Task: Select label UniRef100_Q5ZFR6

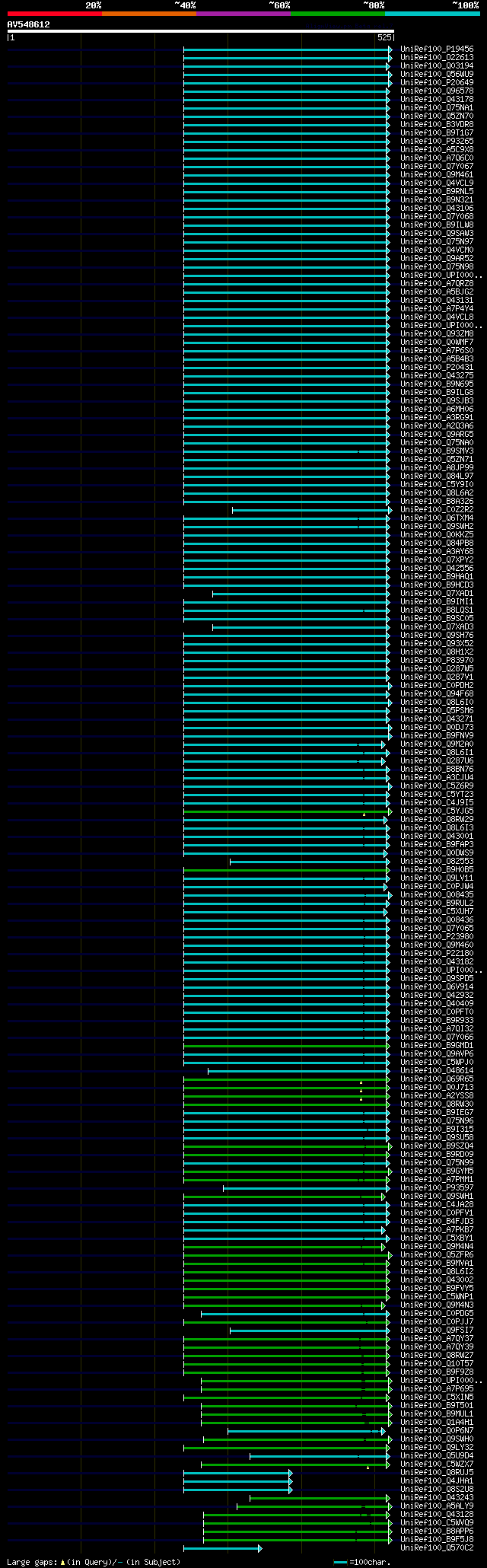Action: pos(437,1254)
